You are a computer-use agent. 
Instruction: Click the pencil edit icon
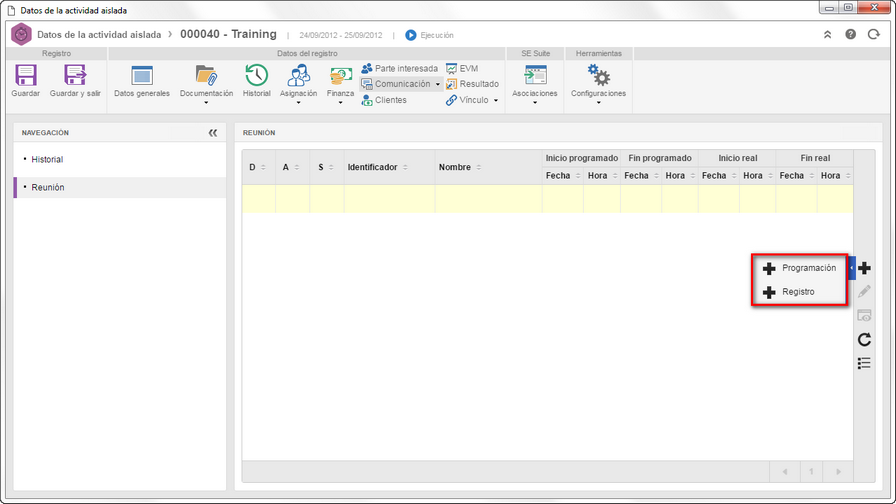865,292
